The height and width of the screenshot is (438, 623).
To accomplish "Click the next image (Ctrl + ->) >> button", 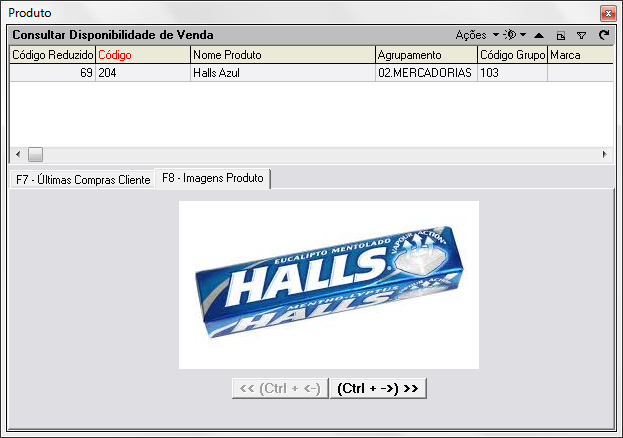I will click(378, 388).
